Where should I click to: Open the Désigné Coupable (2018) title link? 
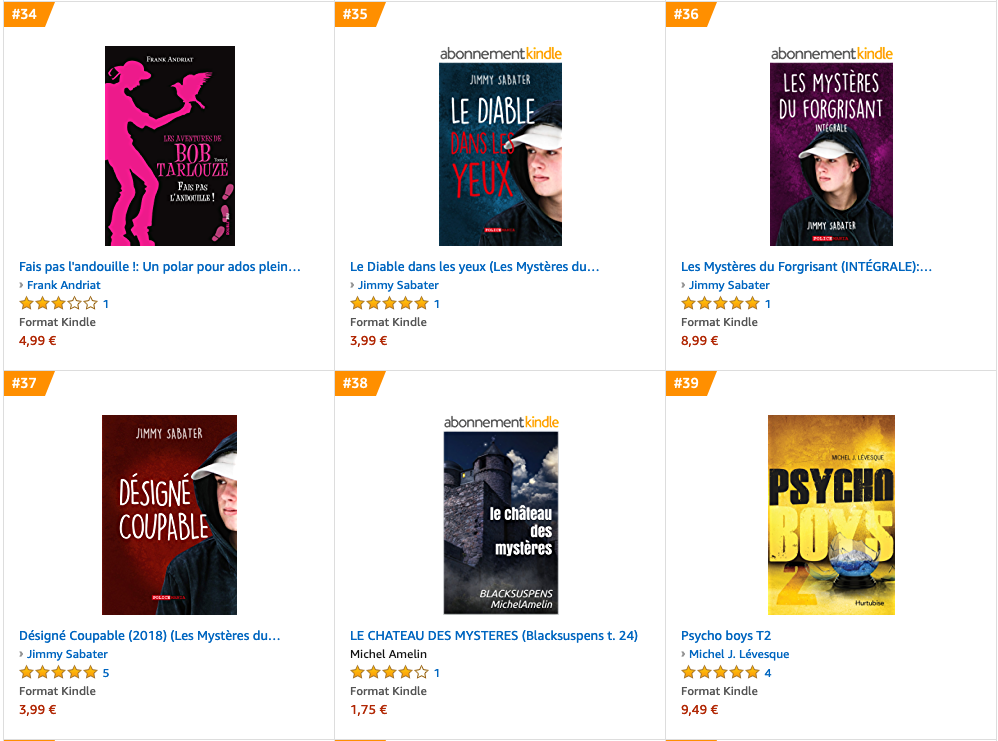tap(150, 636)
